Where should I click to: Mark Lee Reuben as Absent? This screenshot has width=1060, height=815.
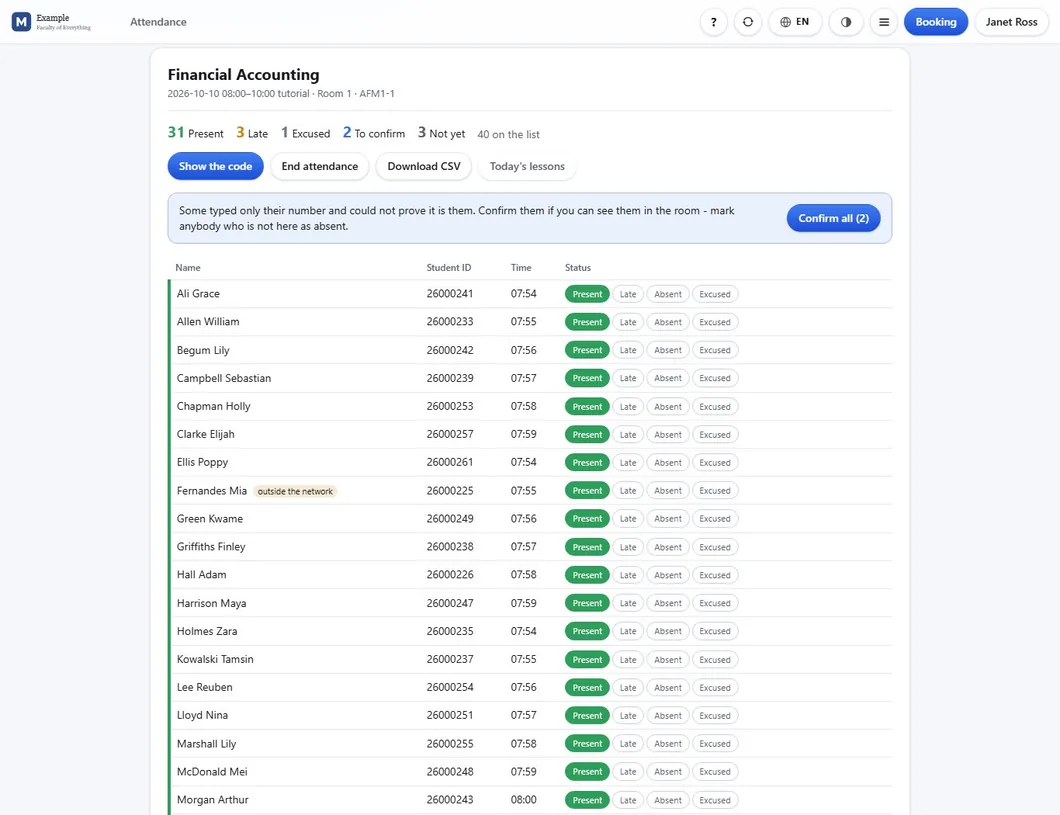click(668, 688)
